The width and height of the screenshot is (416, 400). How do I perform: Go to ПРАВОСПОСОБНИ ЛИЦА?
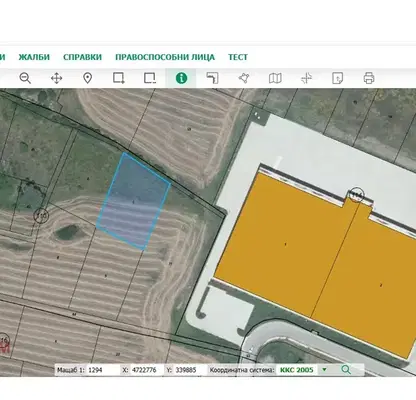[x=165, y=57]
